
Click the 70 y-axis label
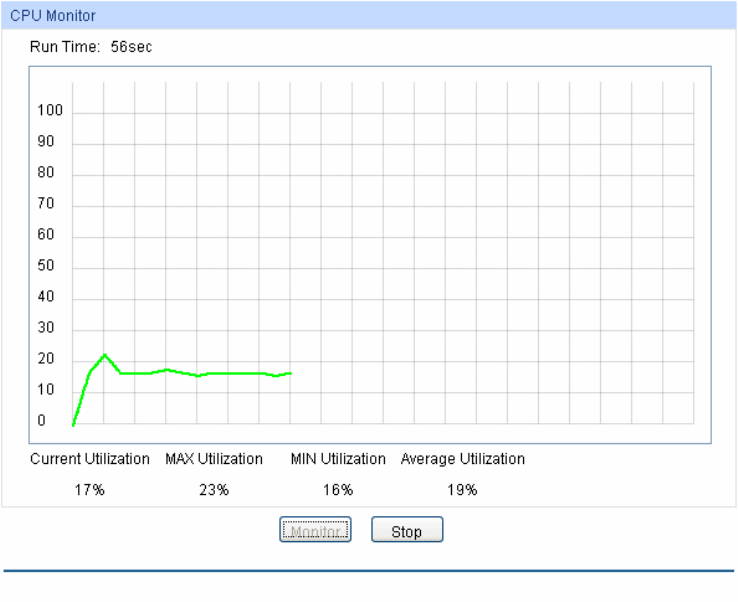click(x=46, y=203)
